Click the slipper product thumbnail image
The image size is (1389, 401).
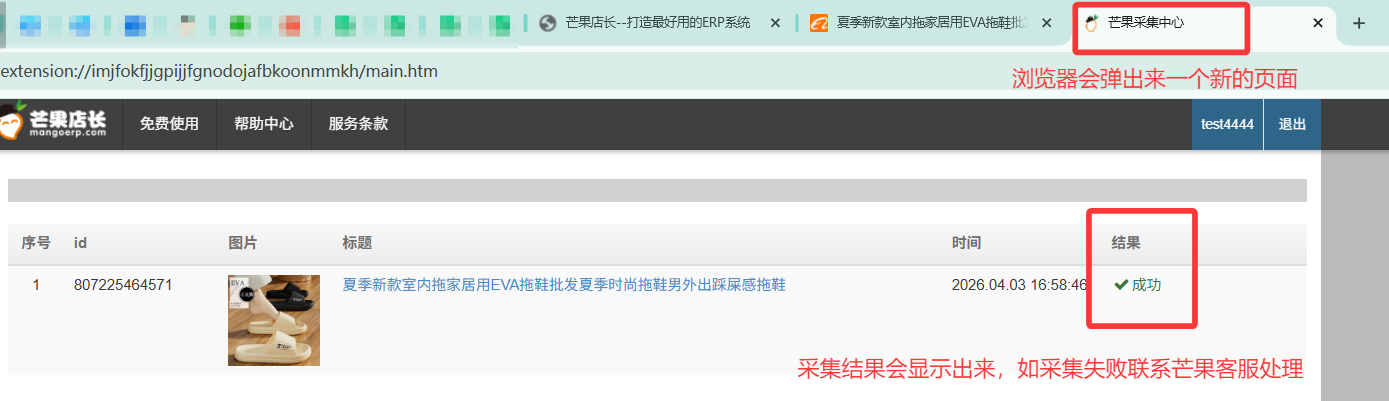[274, 320]
